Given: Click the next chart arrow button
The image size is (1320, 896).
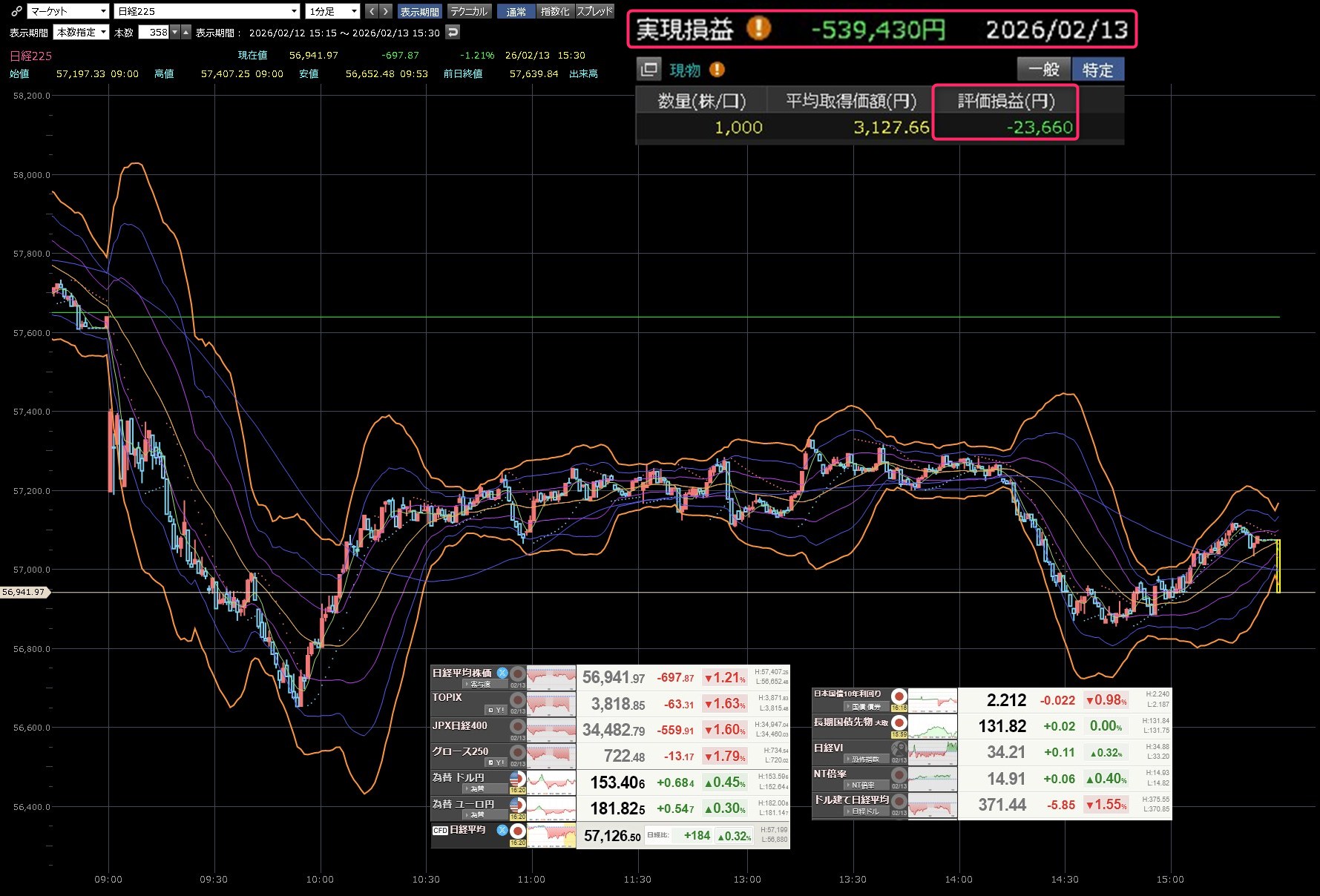Looking at the screenshot, I should [386, 11].
